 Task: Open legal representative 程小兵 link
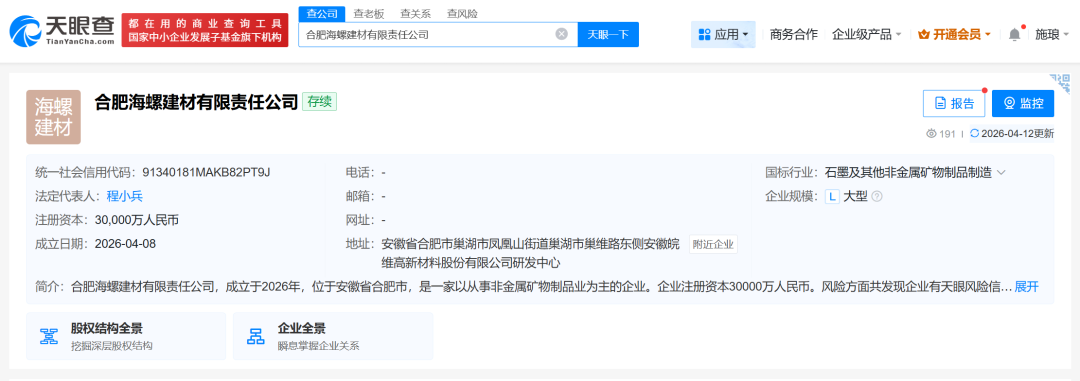tap(125, 196)
